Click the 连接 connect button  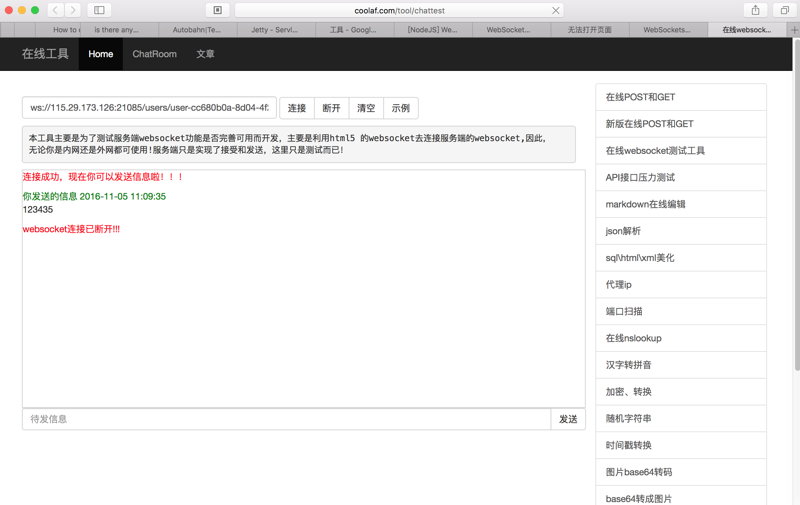(x=297, y=108)
